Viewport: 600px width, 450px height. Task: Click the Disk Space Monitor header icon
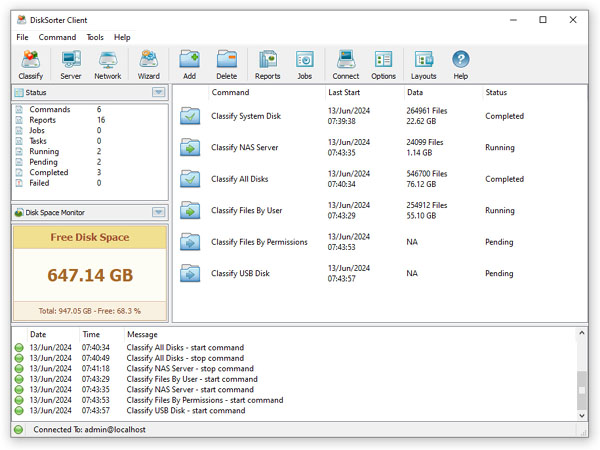tap(19, 212)
